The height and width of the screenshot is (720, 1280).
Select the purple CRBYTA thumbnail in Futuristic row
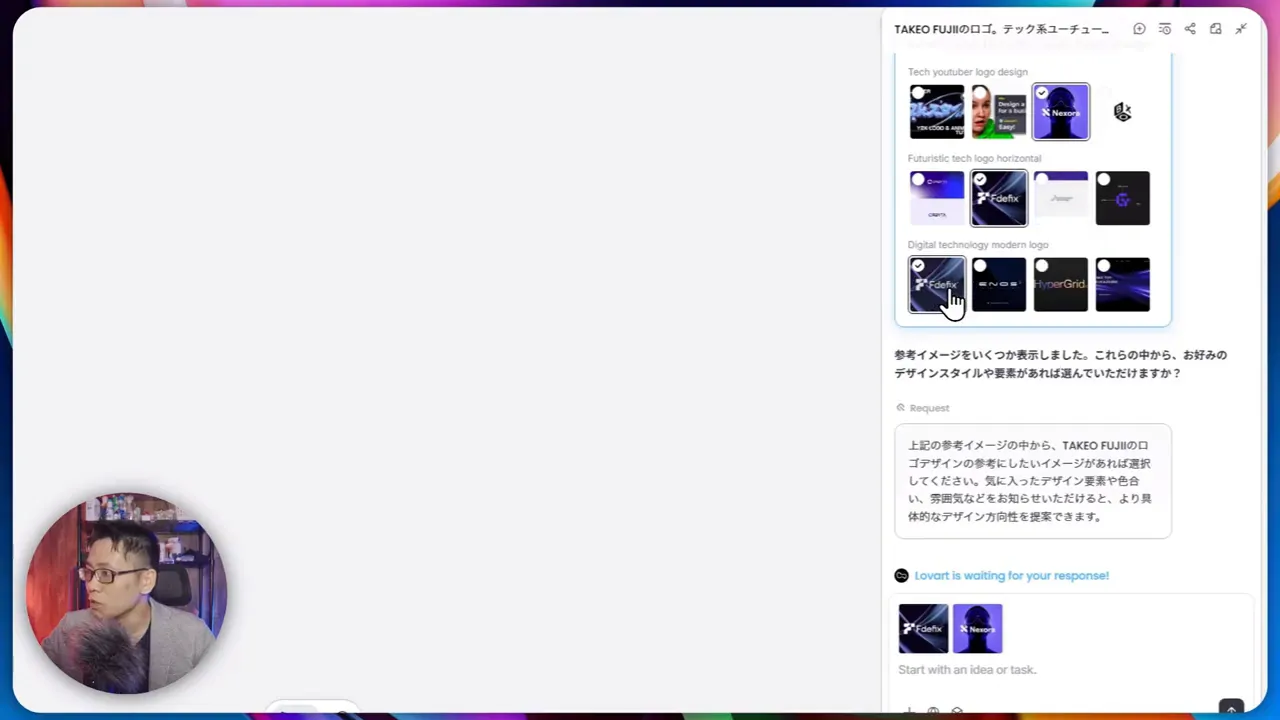[937, 198]
